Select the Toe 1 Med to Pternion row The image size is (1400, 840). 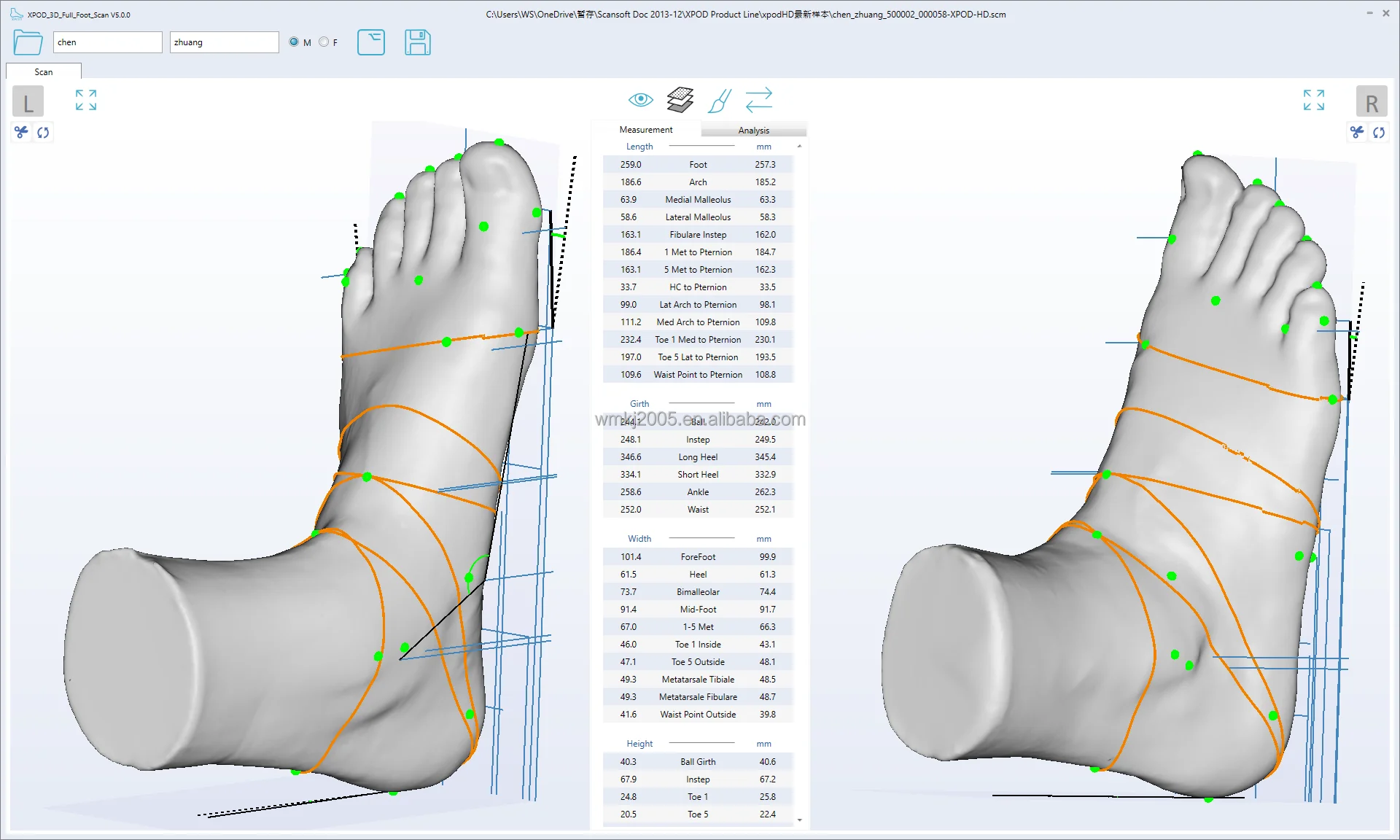(698, 340)
